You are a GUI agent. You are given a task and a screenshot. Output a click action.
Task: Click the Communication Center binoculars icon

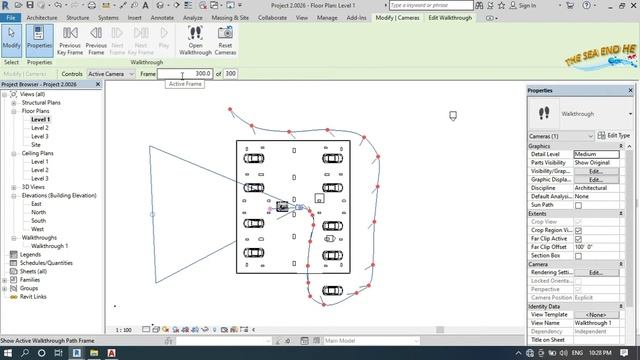coord(479,5)
